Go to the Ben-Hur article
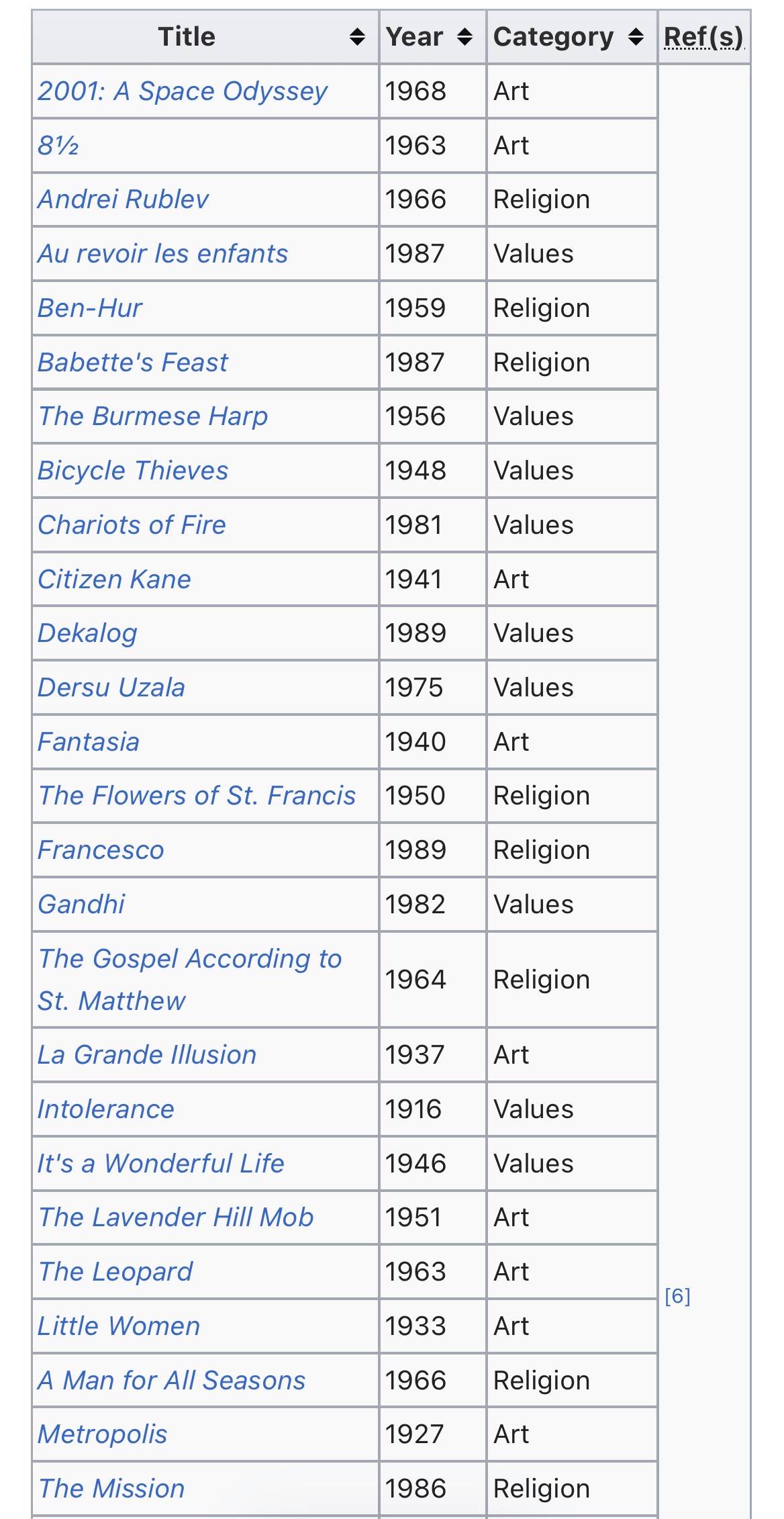 pyautogui.click(x=90, y=308)
